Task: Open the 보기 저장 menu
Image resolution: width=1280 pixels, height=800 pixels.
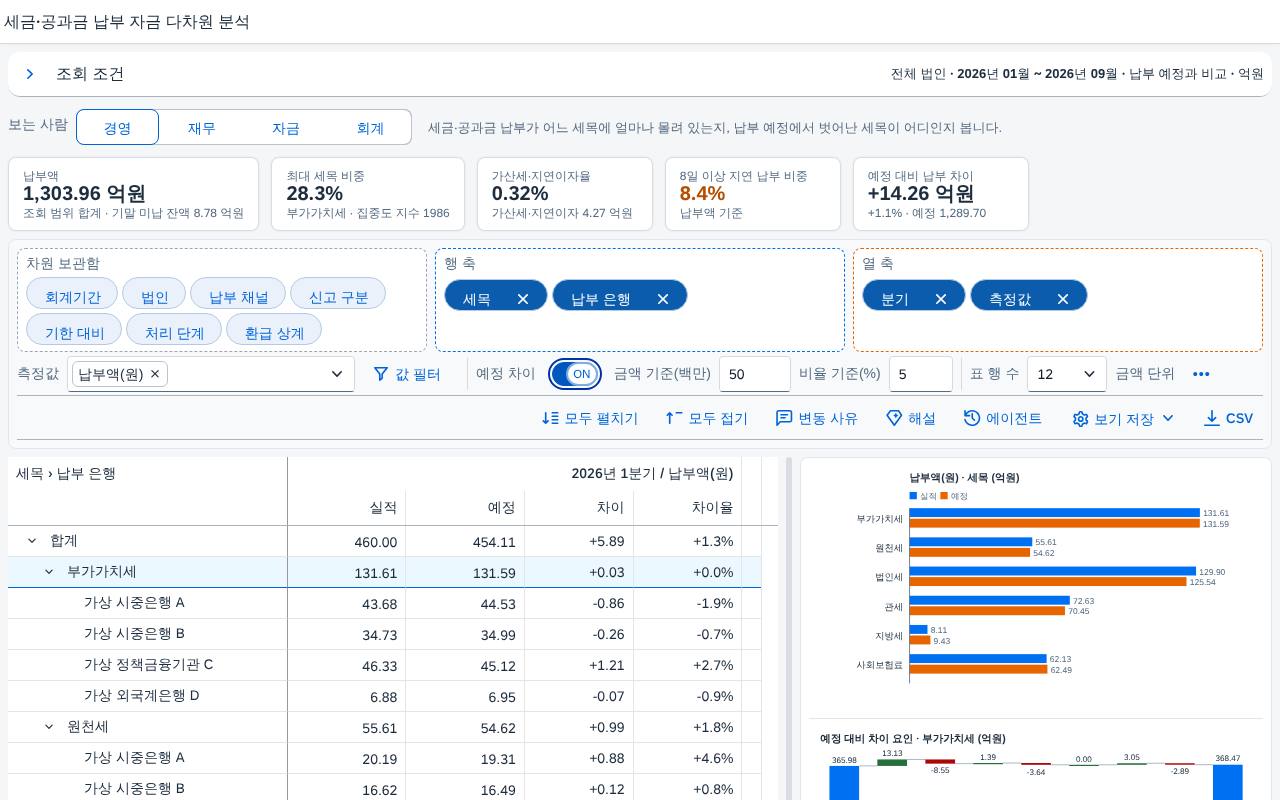Action: [1123, 418]
